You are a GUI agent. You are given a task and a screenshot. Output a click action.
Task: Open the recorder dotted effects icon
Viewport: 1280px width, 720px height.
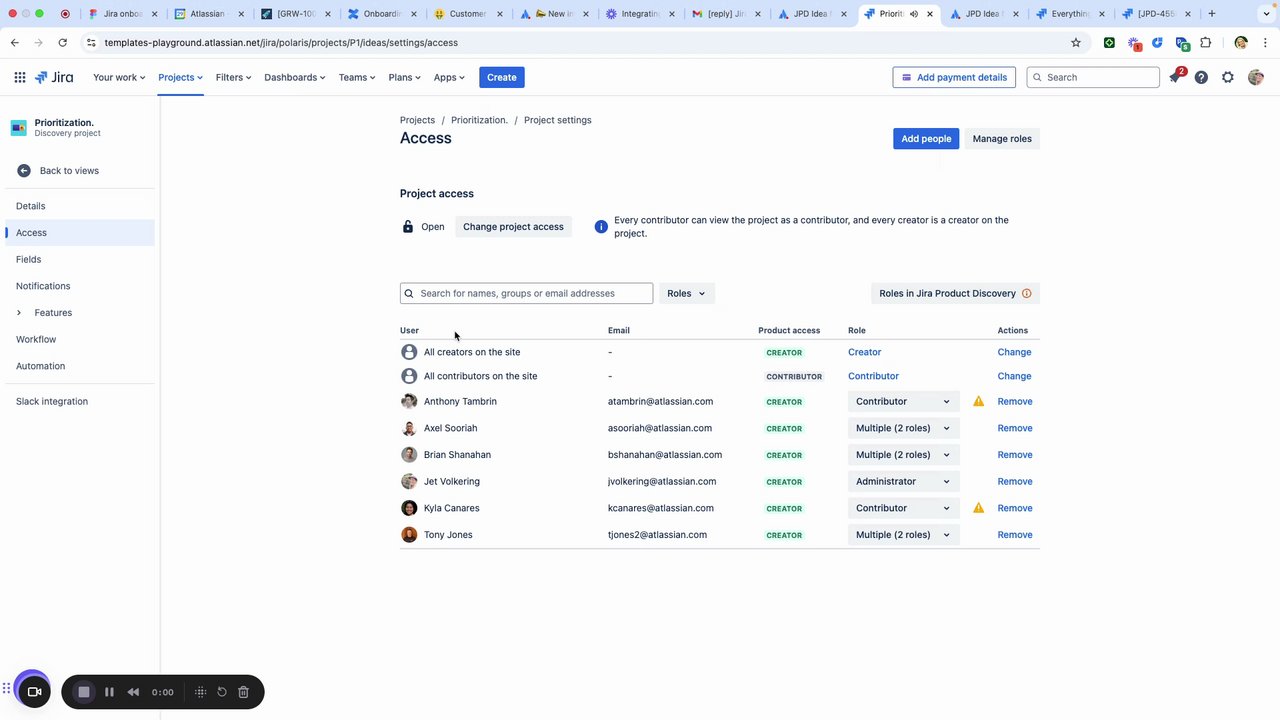coord(200,692)
